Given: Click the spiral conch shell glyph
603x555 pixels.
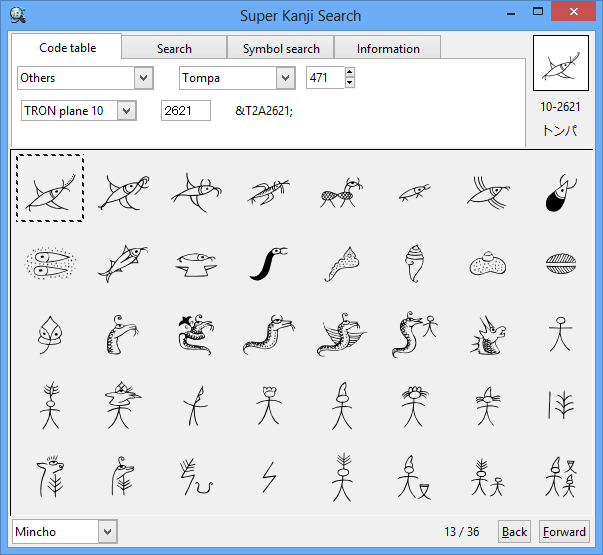Looking at the screenshot, I should tap(412, 263).
